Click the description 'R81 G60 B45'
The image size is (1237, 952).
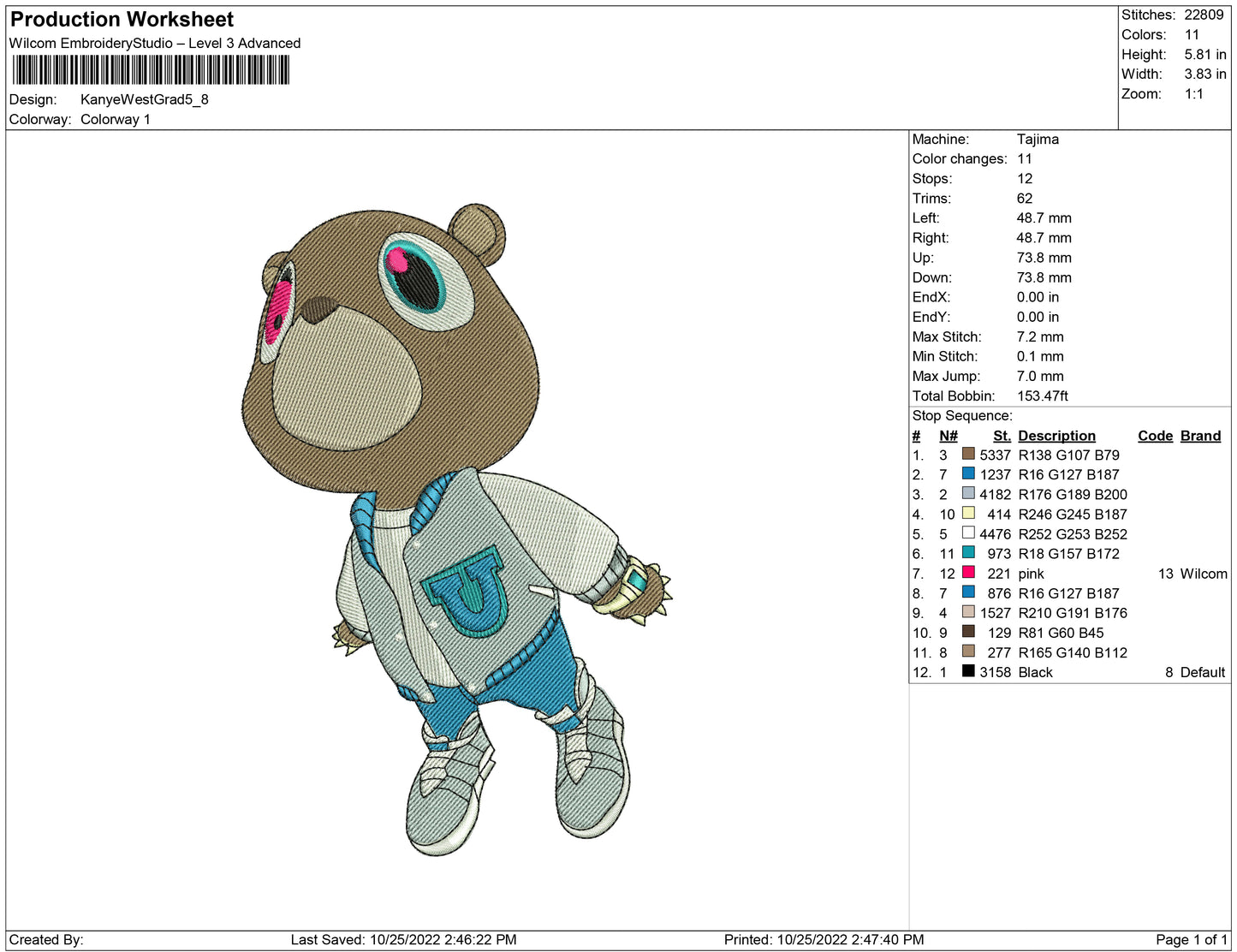coord(1062,633)
